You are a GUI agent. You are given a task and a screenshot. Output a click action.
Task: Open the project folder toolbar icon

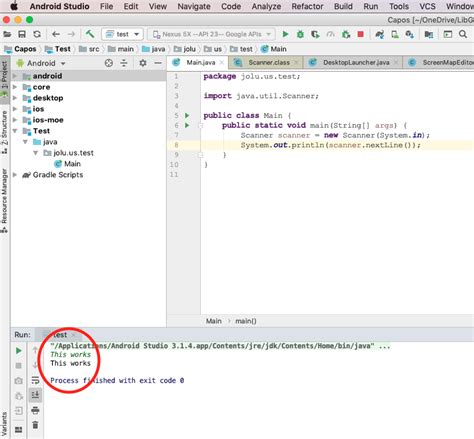[x=7, y=34]
